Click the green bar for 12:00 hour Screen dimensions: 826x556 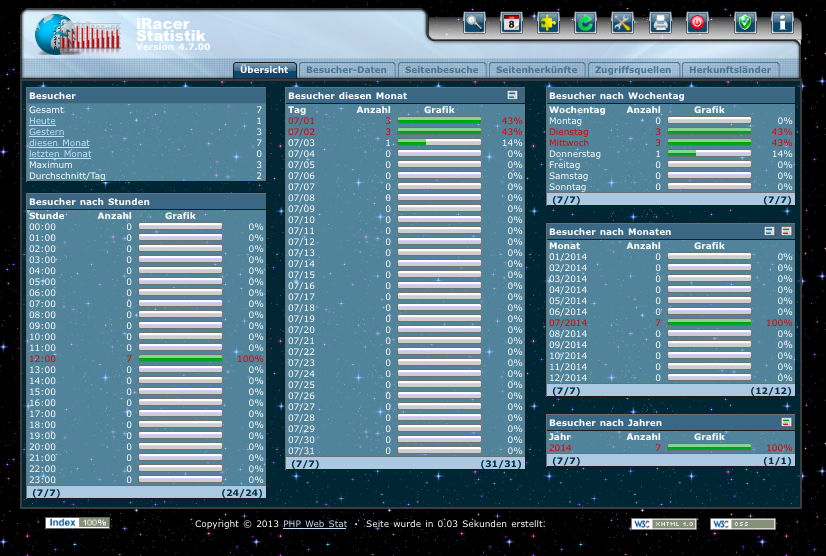(180, 358)
